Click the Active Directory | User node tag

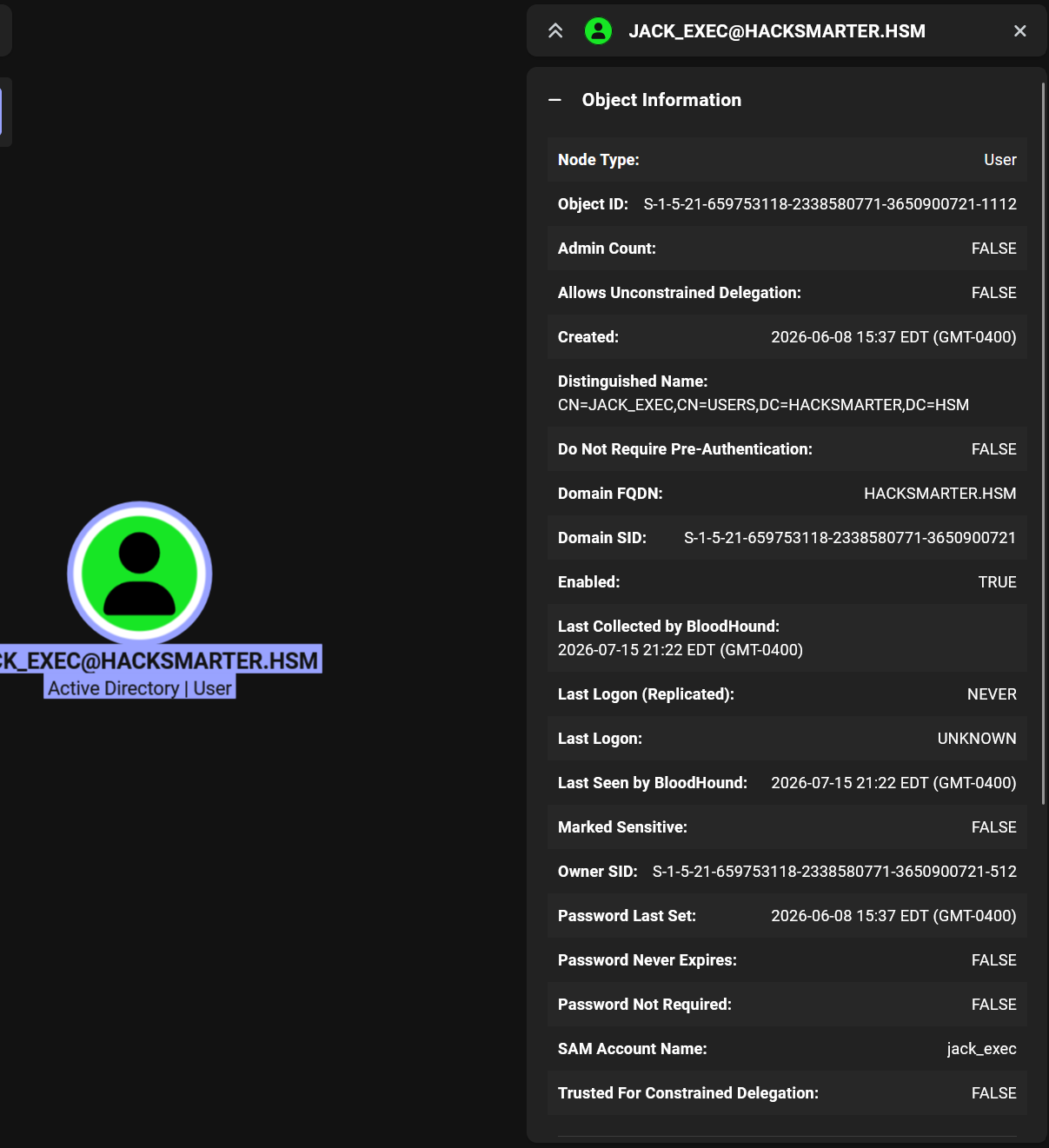pos(140,687)
